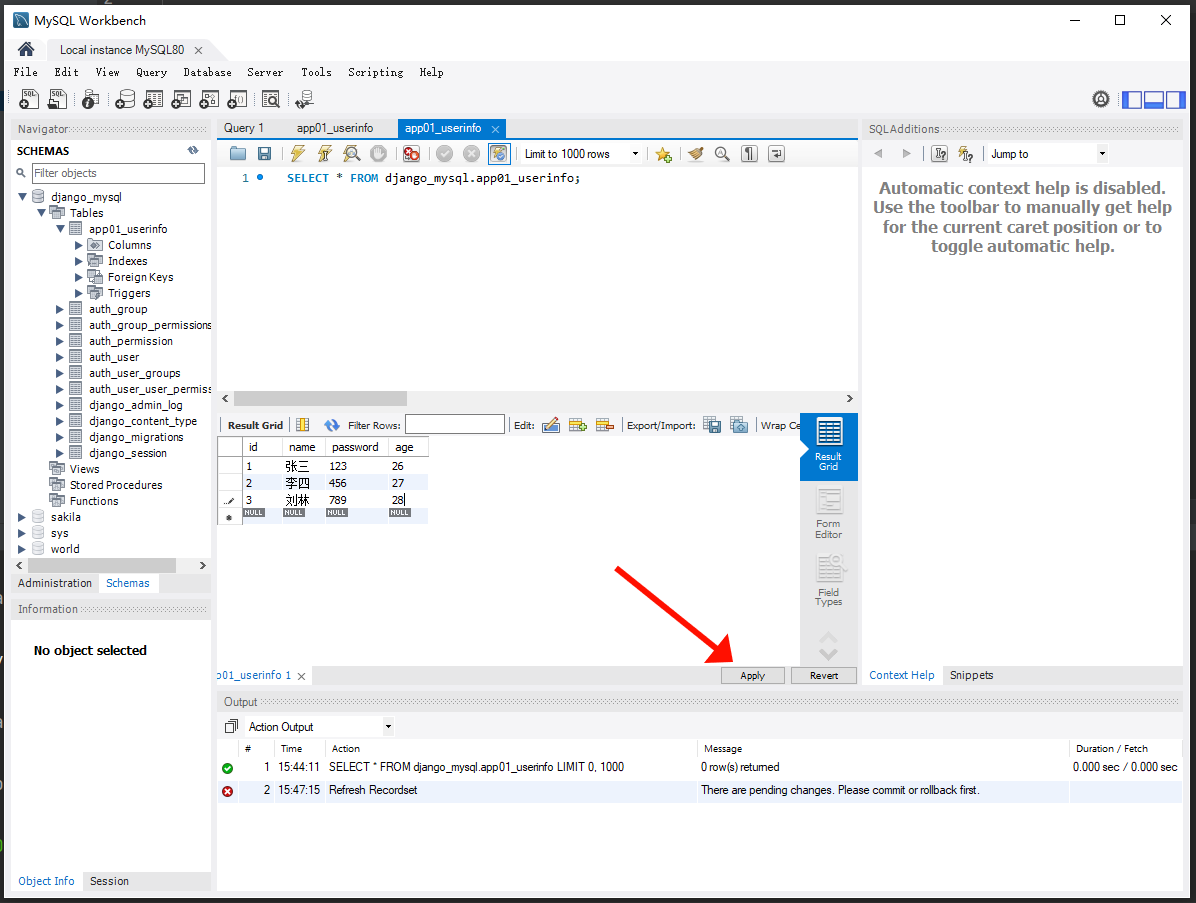
Task: Expand Columns under app01_userinfo
Action: 79,245
